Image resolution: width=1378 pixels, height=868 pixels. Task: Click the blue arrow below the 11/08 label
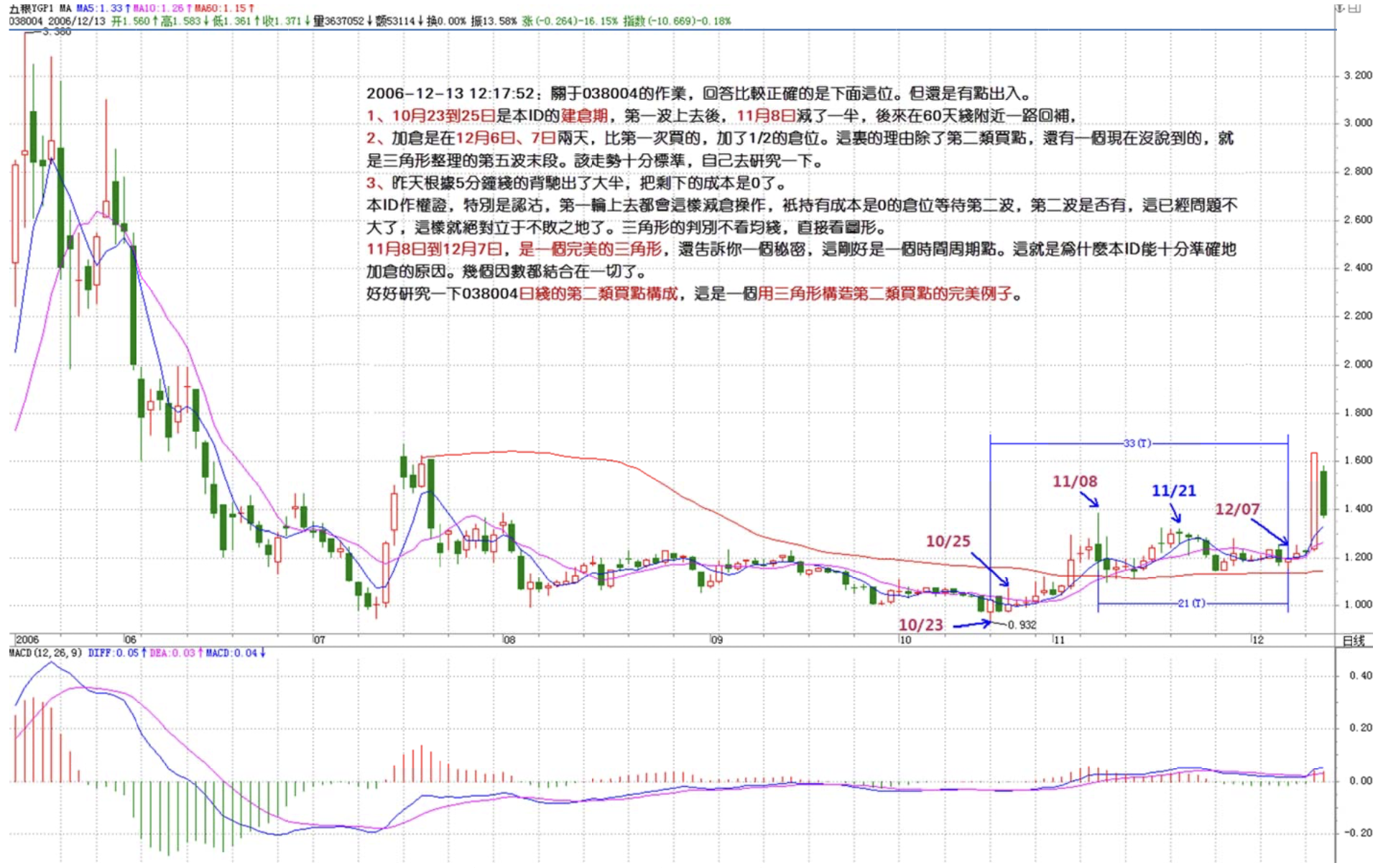point(1089,498)
